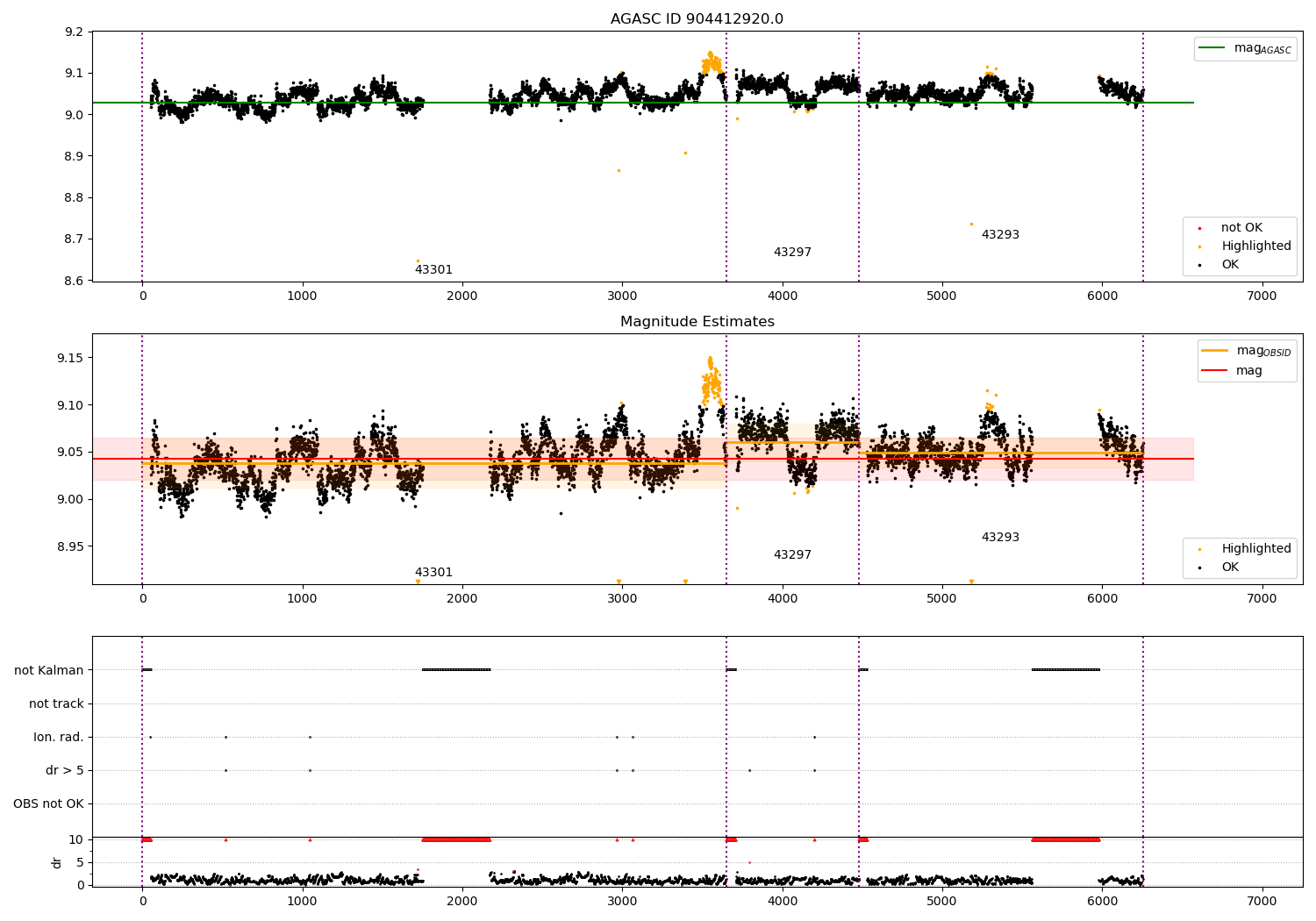Click the 43293 annotation in the top plot
This screenshot has width=1316, height=921.
pos(1000,235)
